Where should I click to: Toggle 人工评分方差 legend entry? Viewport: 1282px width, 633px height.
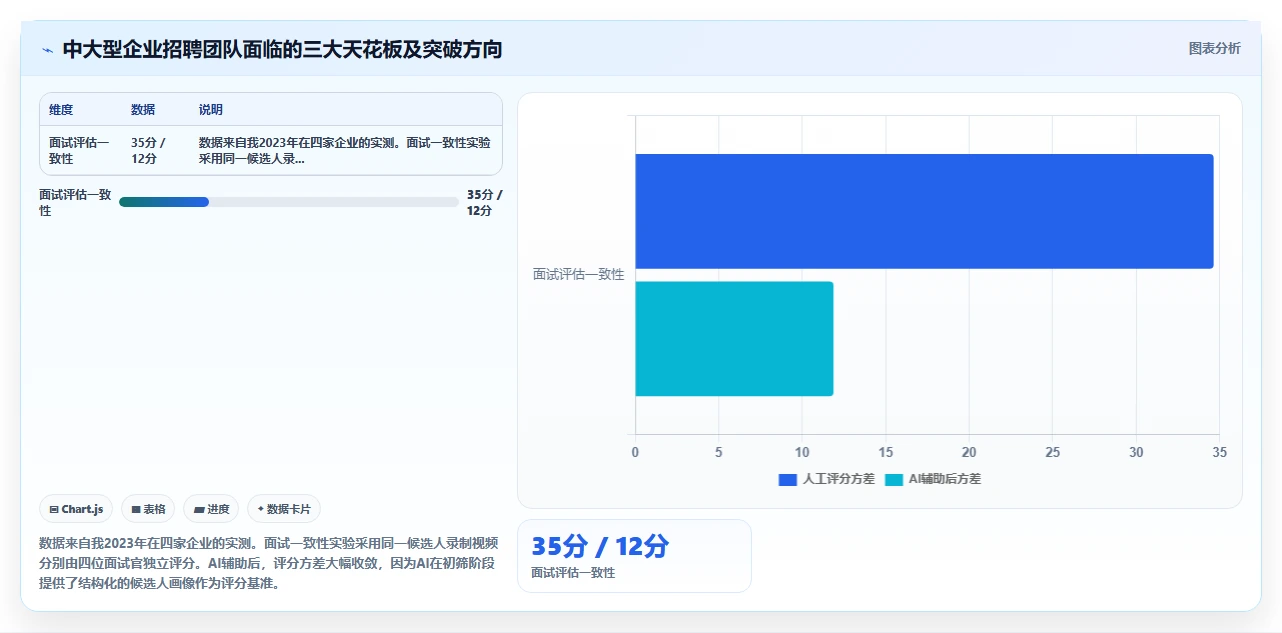pyautogui.click(x=826, y=479)
